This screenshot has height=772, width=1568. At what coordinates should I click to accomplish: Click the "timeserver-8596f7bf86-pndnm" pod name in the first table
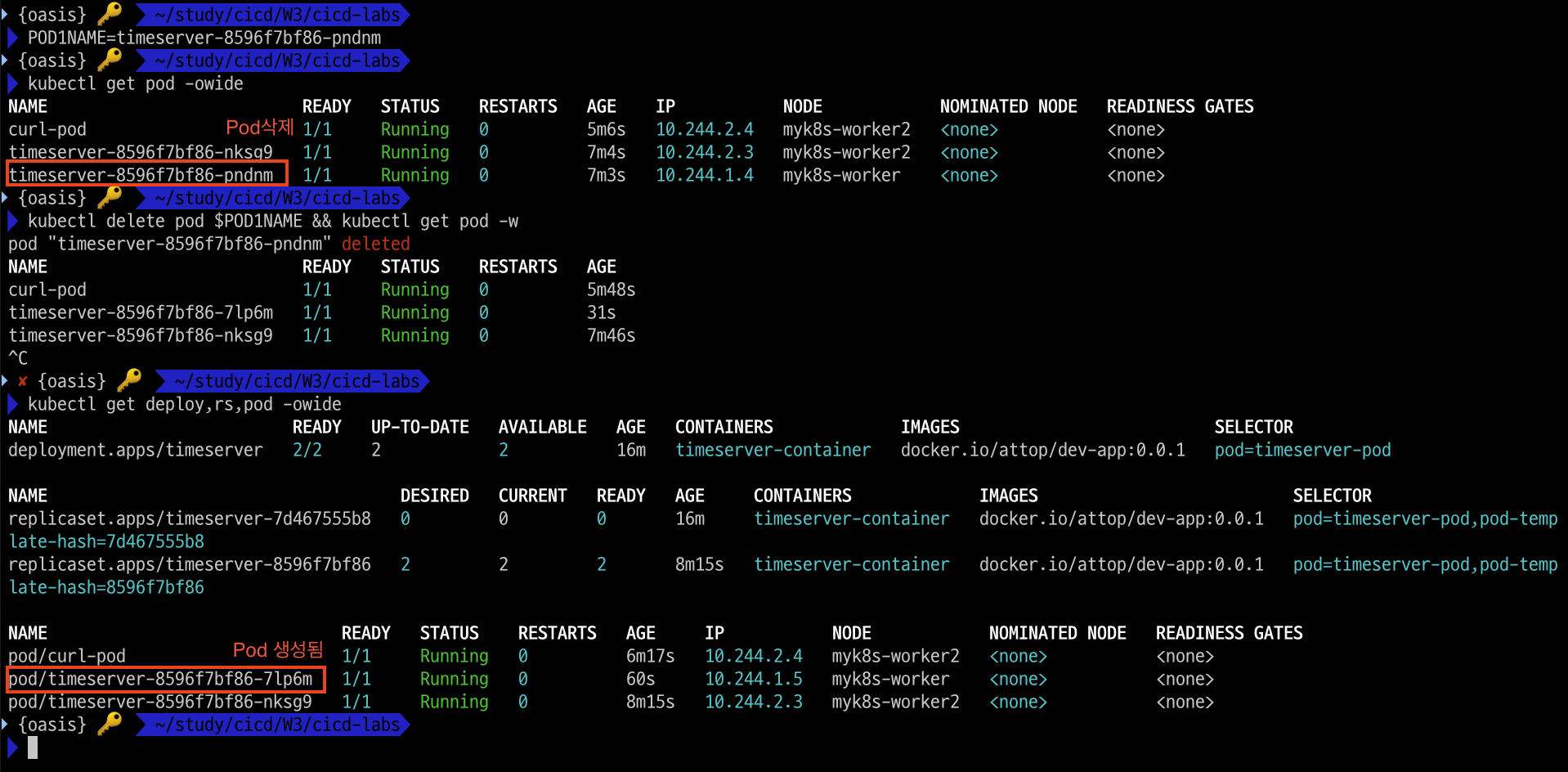tap(141, 175)
